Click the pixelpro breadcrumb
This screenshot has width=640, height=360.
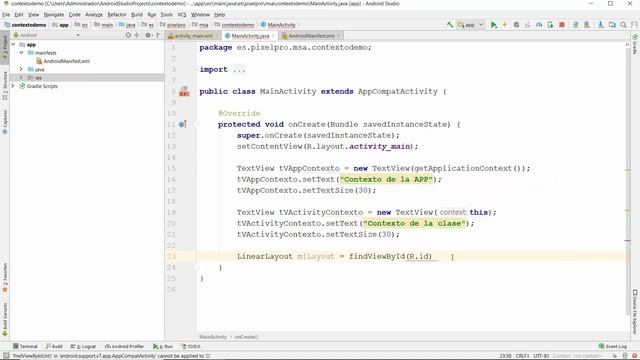click(x=173, y=25)
